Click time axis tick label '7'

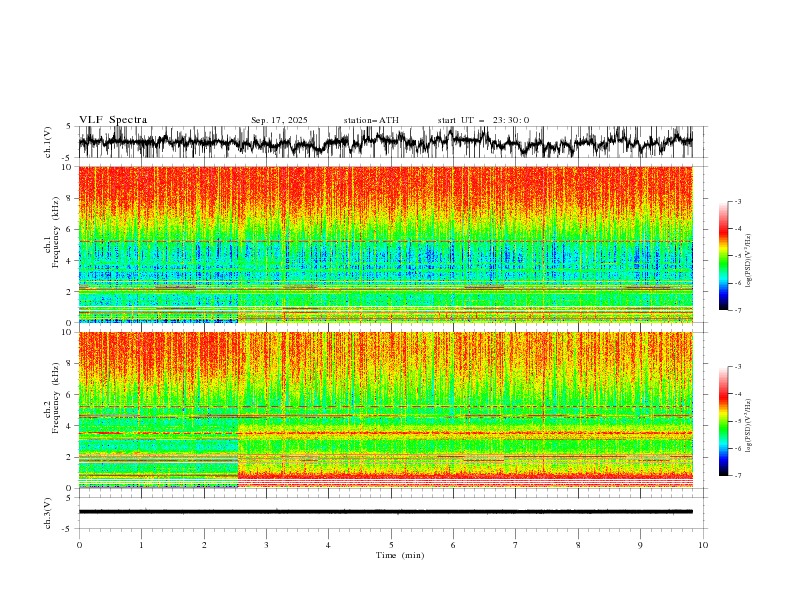tap(516, 545)
